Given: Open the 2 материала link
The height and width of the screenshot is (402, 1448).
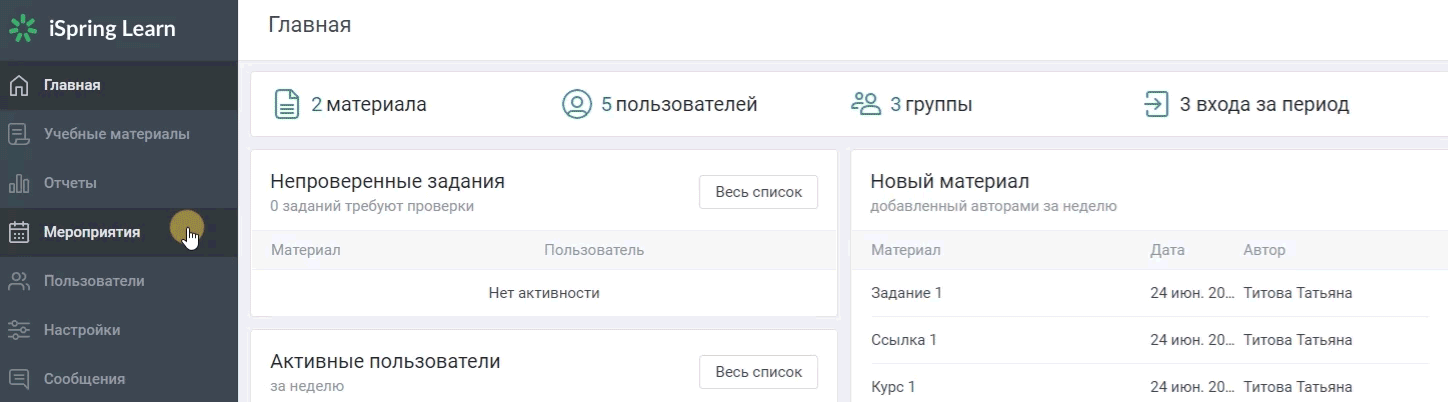Looking at the screenshot, I should pos(368,104).
